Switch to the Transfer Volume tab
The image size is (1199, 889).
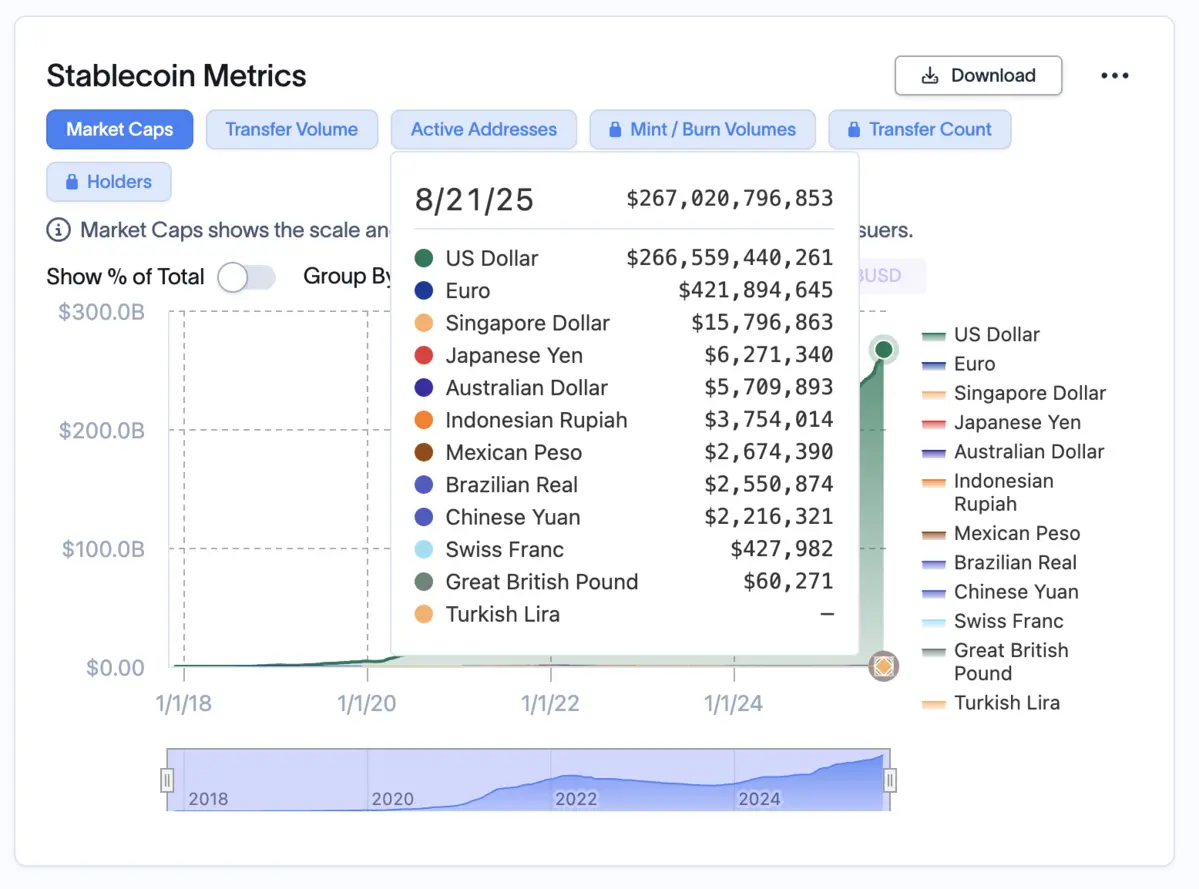(291, 130)
